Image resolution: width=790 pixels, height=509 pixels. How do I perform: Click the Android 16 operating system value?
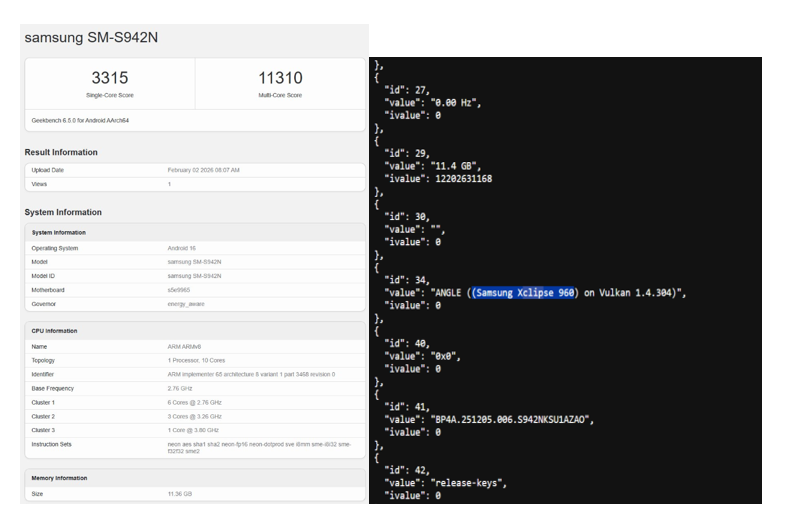[x=181, y=247]
